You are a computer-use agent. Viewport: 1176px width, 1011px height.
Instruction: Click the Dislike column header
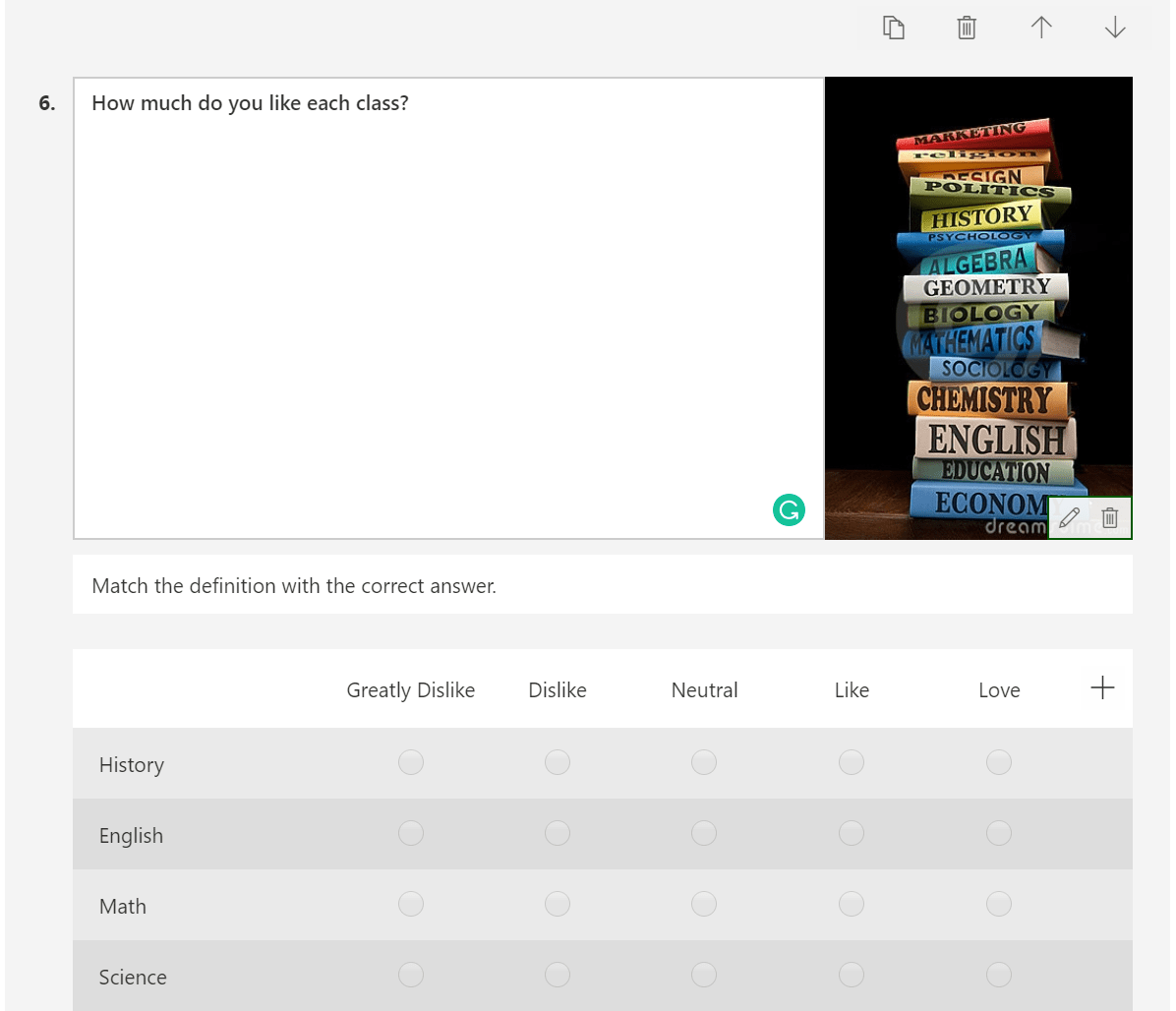click(x=558, y=690)
